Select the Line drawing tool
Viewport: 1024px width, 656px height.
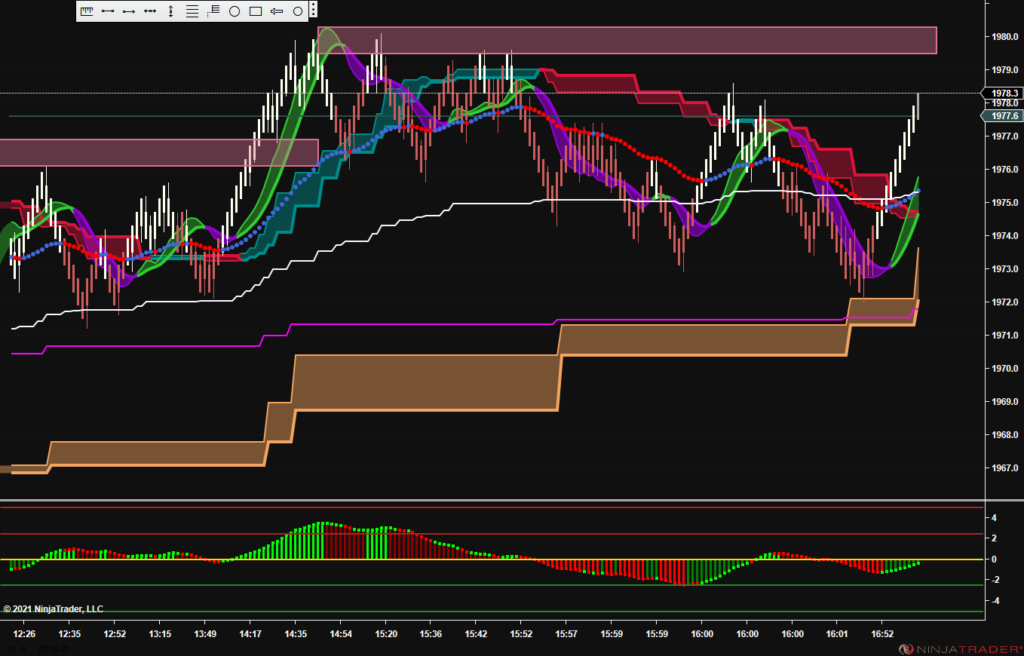pos(108,11)
